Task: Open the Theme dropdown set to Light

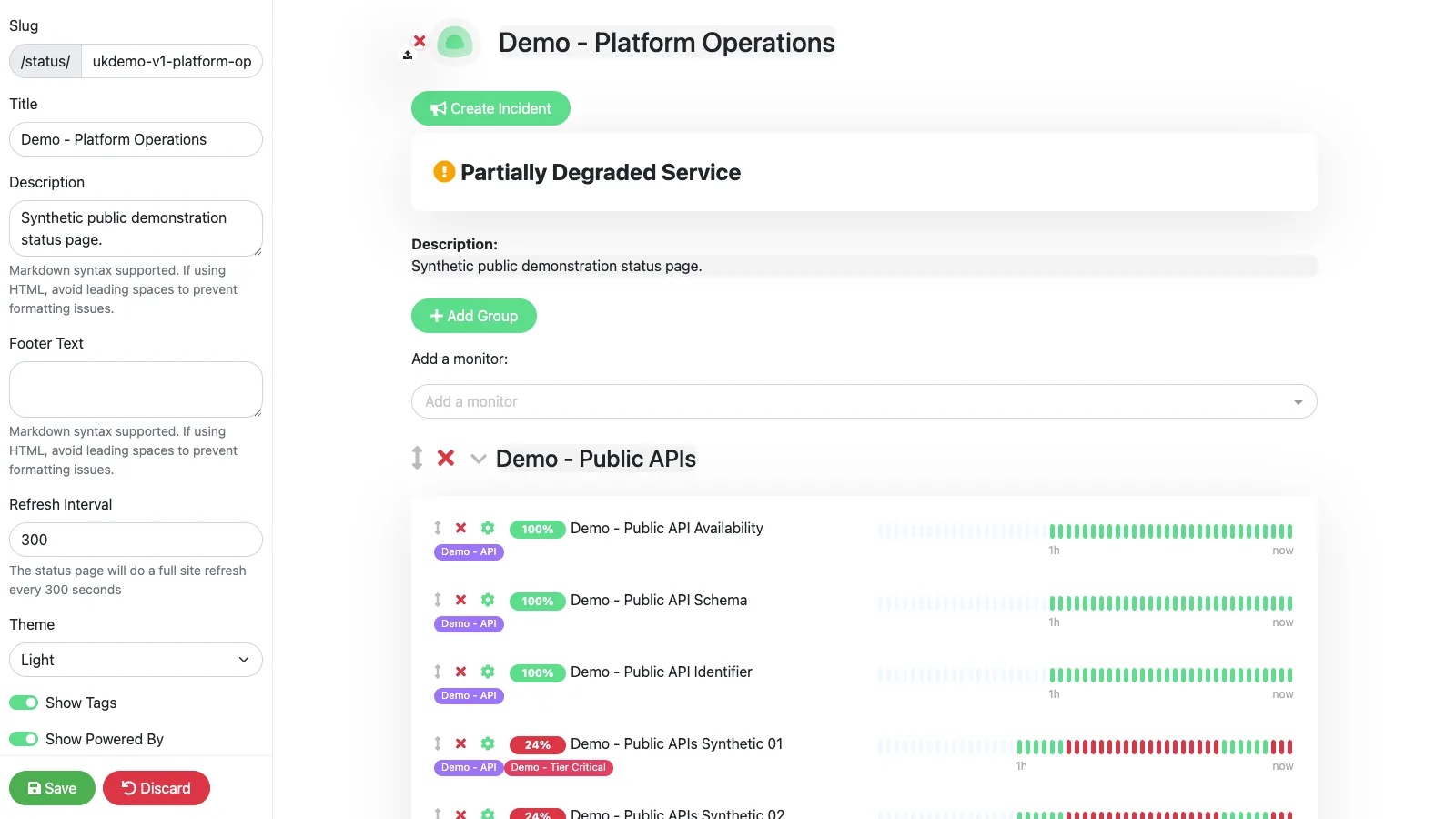Action: point(136,660)
